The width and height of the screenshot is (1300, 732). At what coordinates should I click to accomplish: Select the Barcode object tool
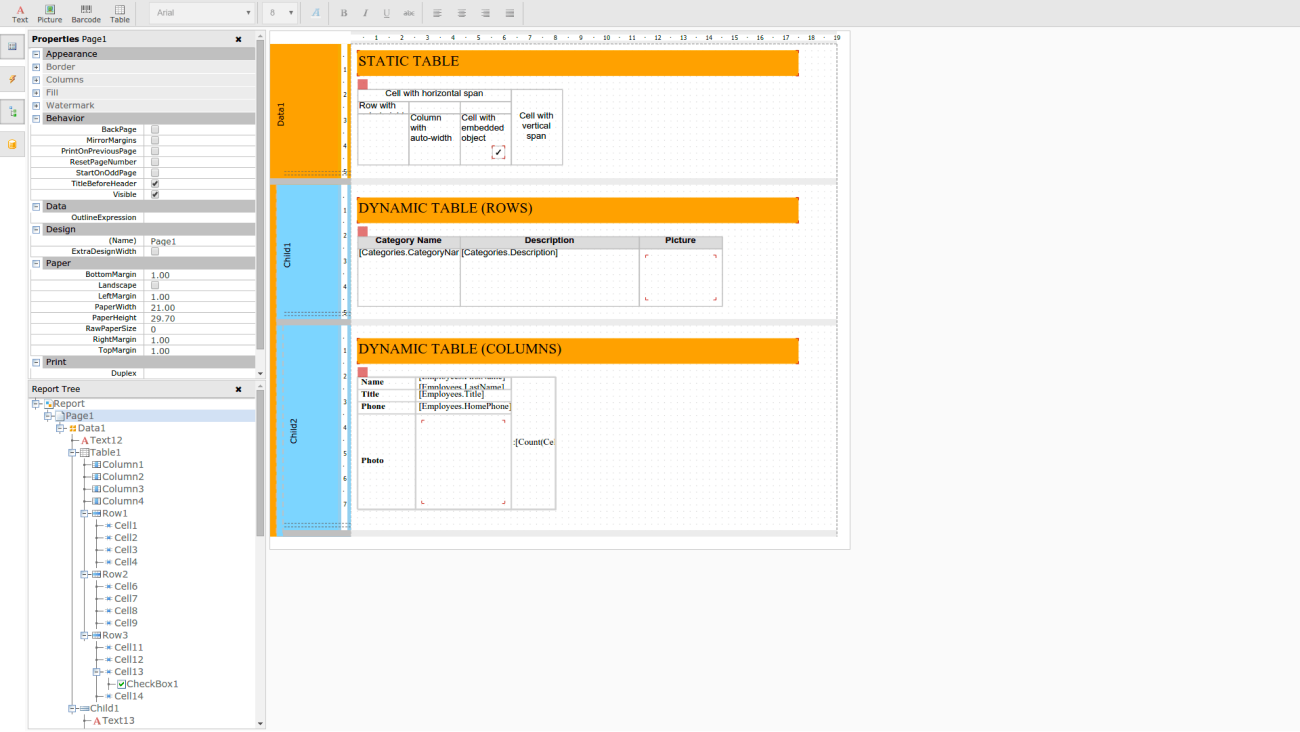86,13
